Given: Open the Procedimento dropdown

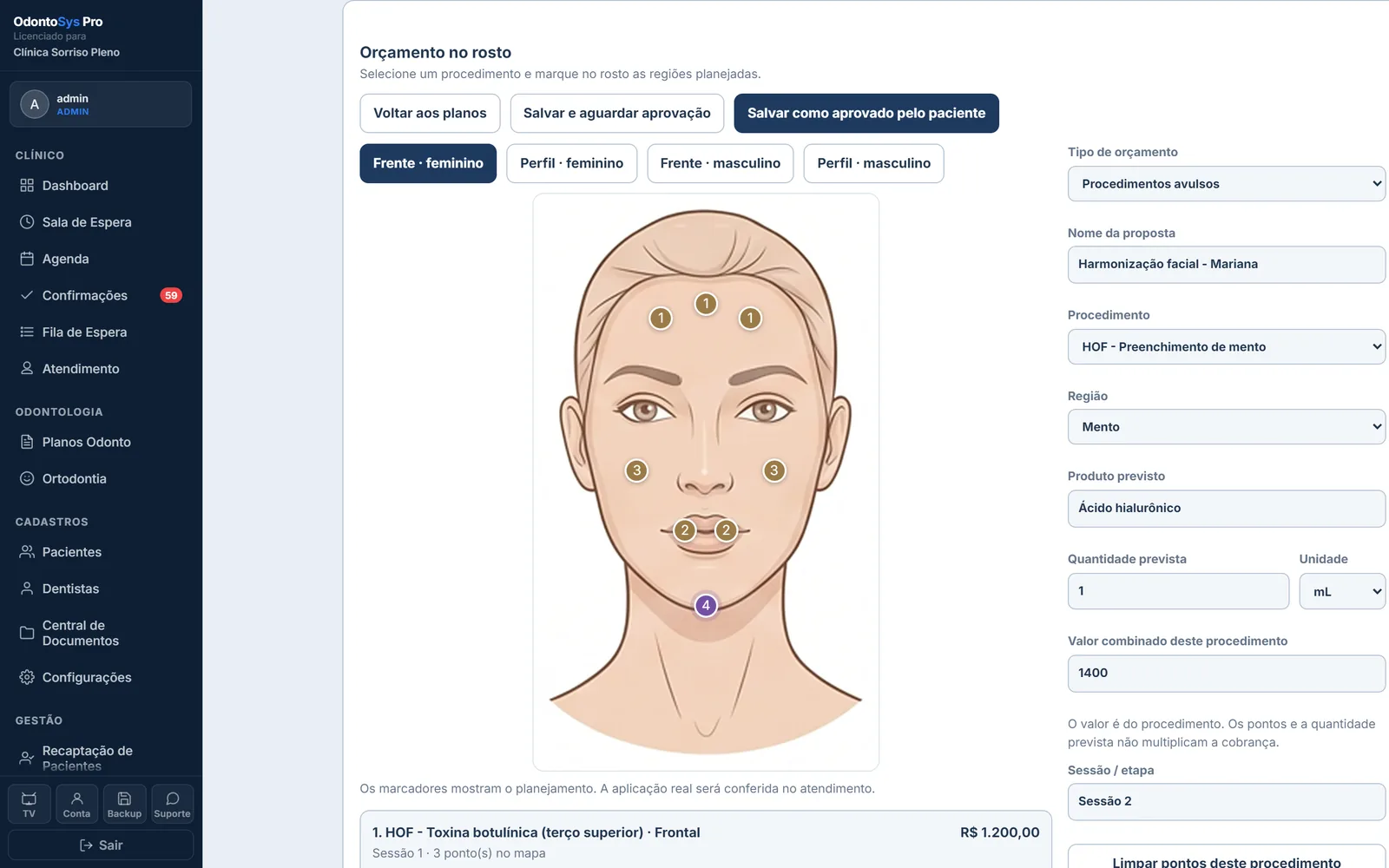Looking at the screenshot, I should click(1226, 346).
